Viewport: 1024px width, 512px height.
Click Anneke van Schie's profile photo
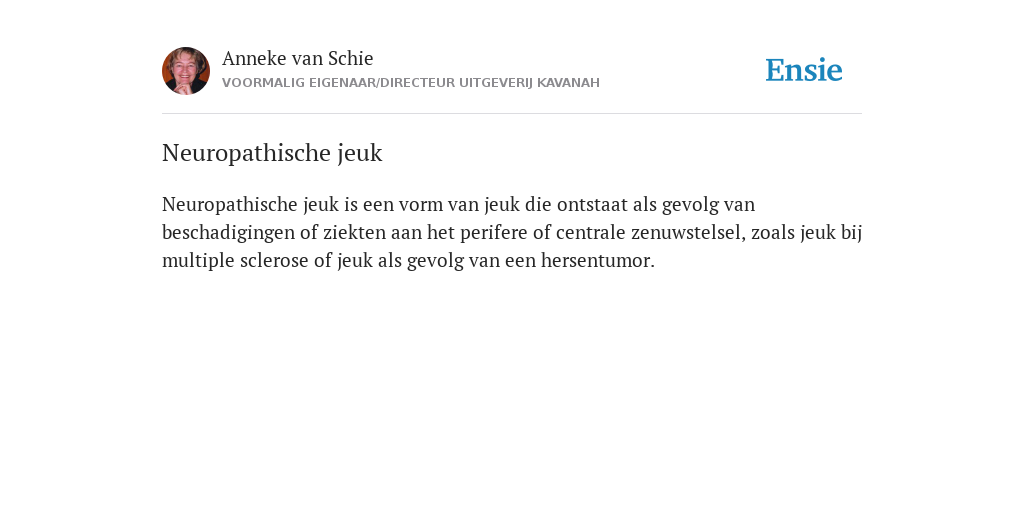click(x=186, y=71)
